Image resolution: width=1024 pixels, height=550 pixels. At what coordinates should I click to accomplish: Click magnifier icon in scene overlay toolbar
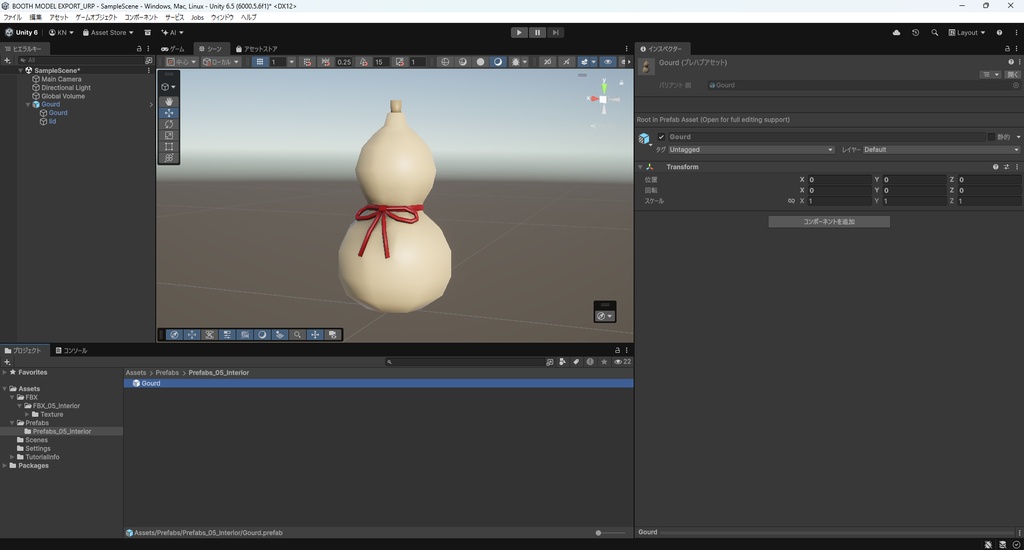point(297,334)
